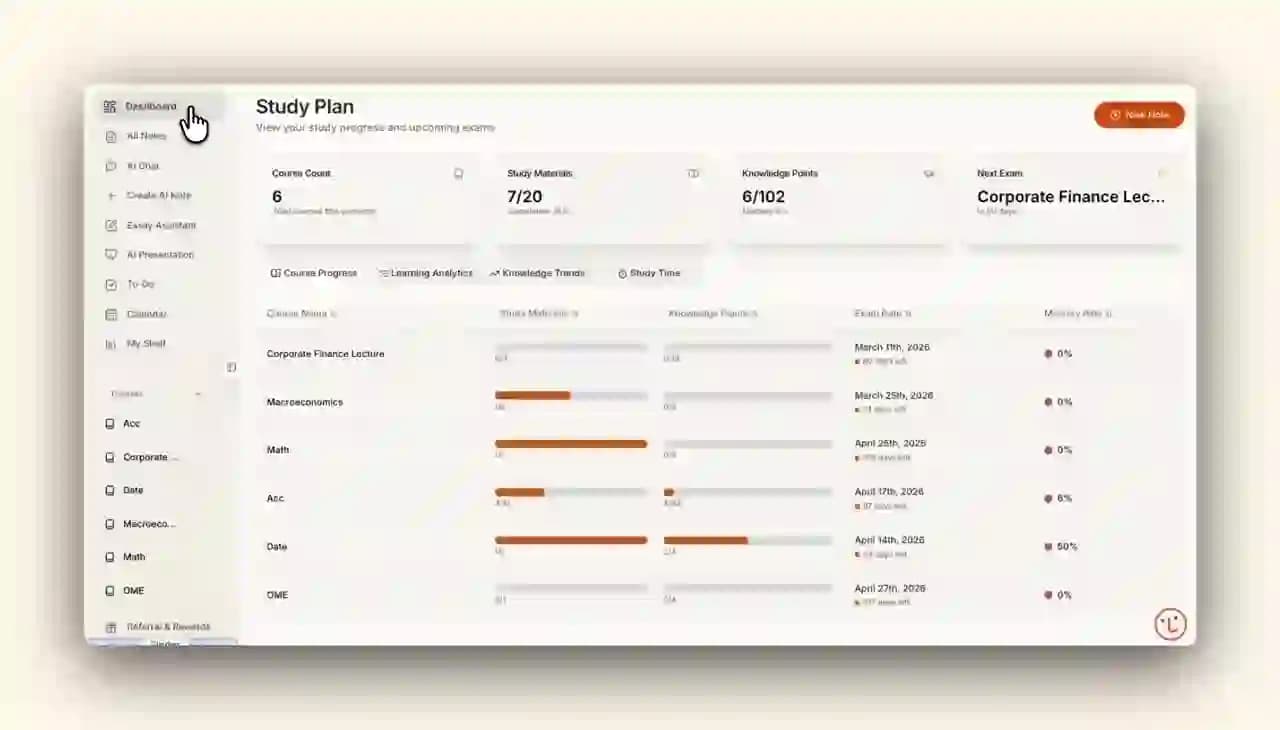Click the Math Study Materials progress bar
The width and height of the screenshot is (1280, 730).
570,443
